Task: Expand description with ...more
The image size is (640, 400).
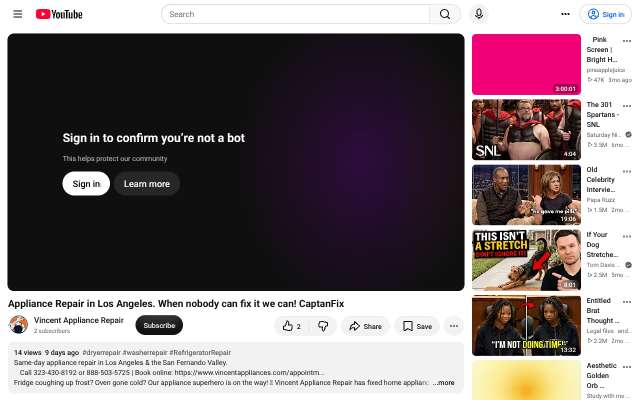Action: [444, 382]
